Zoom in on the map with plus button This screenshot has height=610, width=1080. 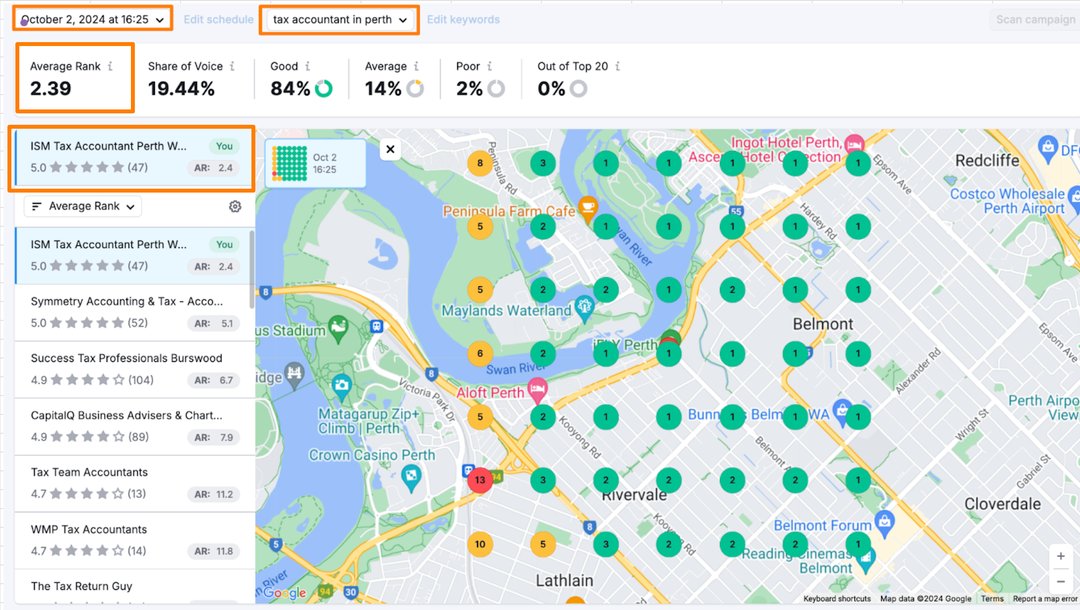1061,556
